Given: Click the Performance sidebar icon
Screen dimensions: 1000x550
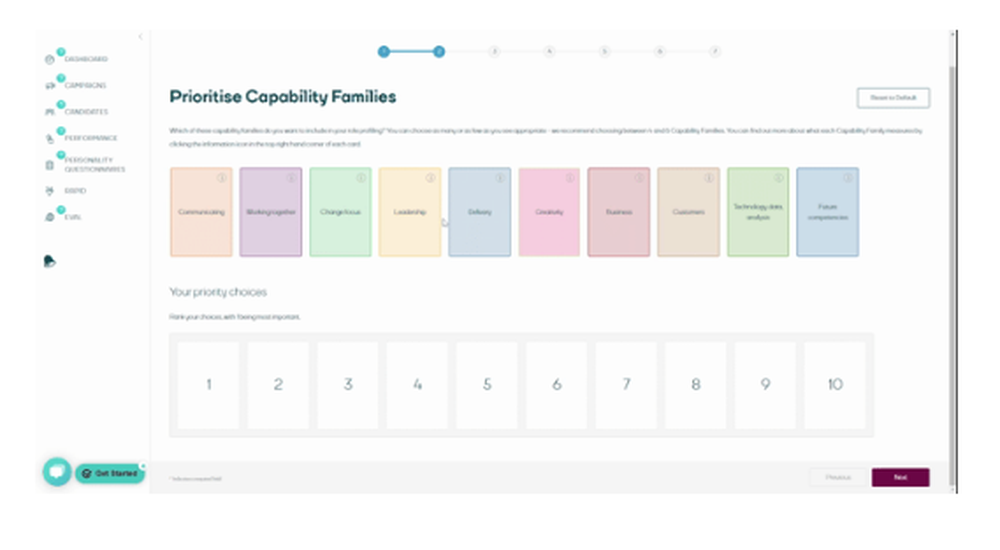Looking at the screenshot, I should 50,138.
